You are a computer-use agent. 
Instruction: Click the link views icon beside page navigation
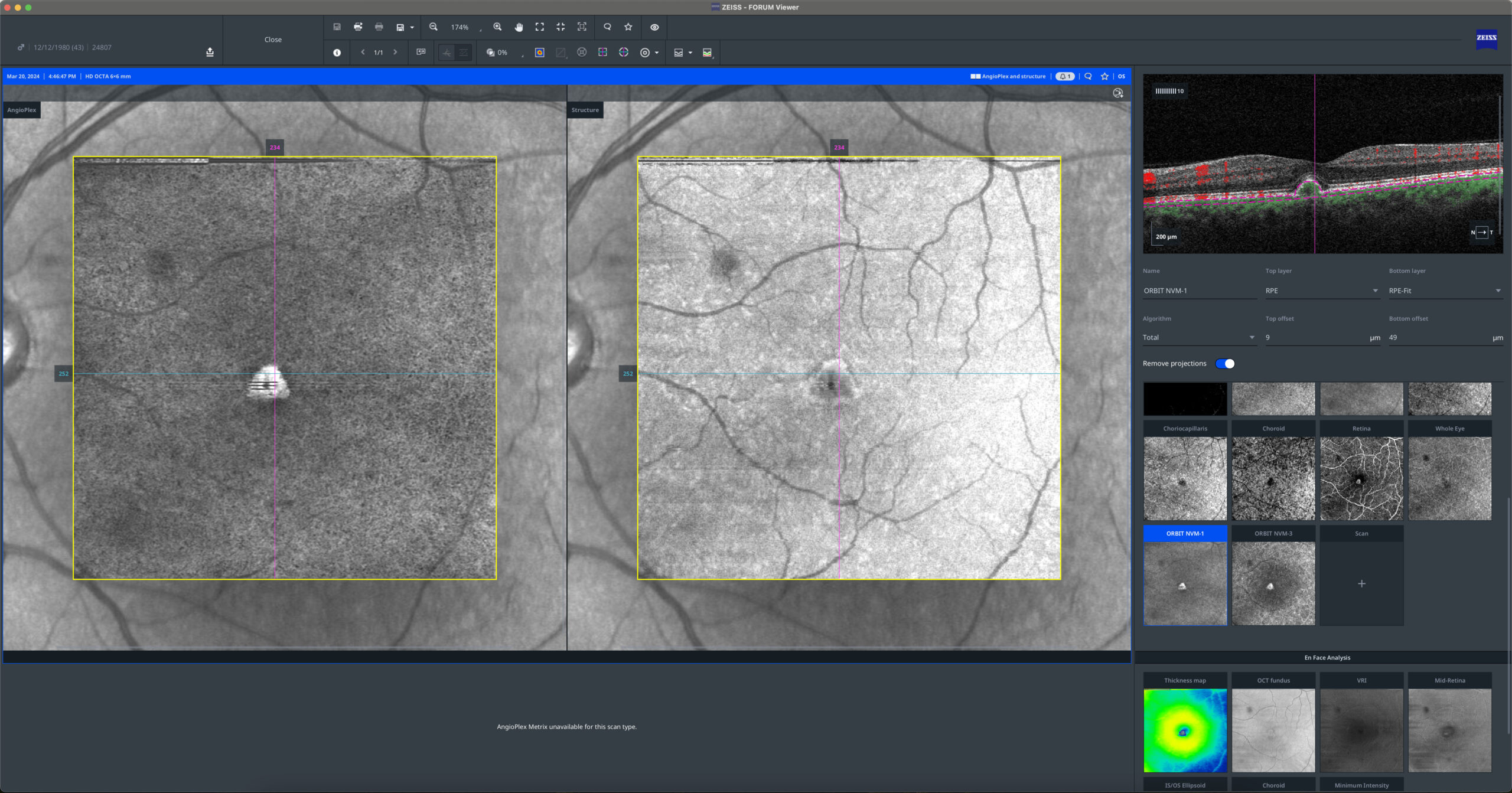pyautogui.click(x=421, y=53)
